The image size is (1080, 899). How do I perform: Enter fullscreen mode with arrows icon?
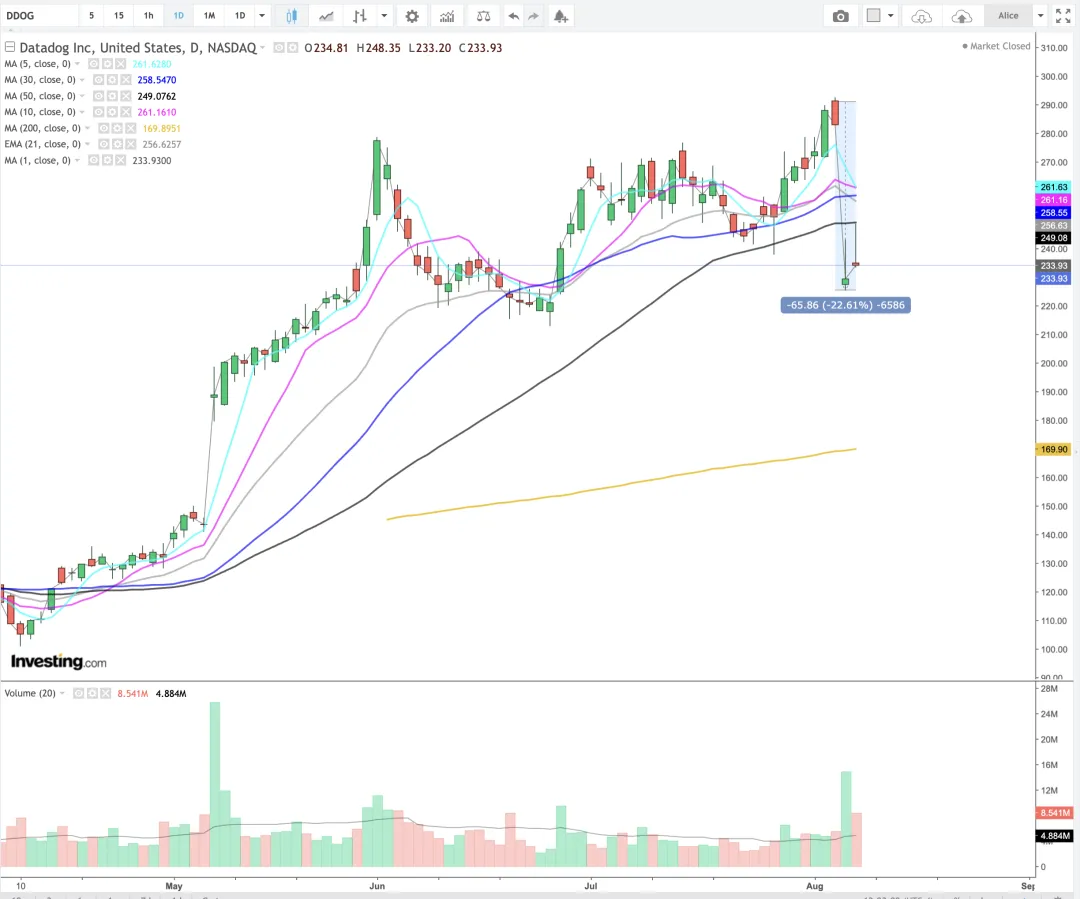pos(1063,16)
